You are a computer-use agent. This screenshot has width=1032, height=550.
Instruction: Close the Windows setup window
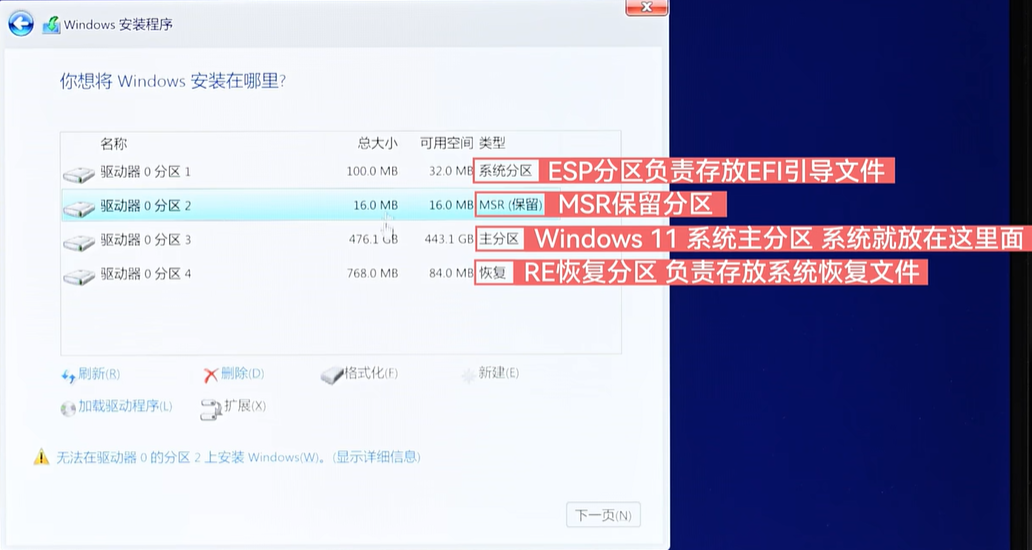(647, 7)
